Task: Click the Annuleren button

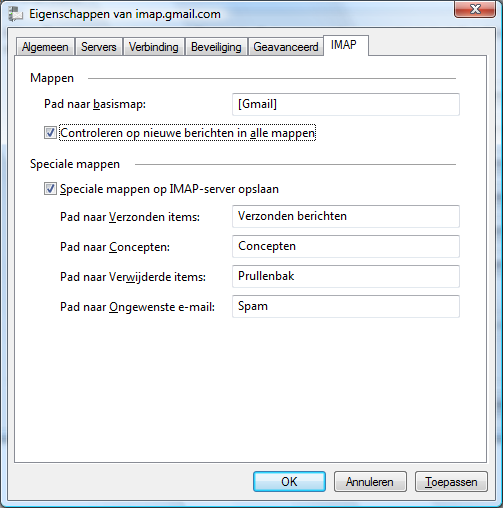Action: pos(370,481)
